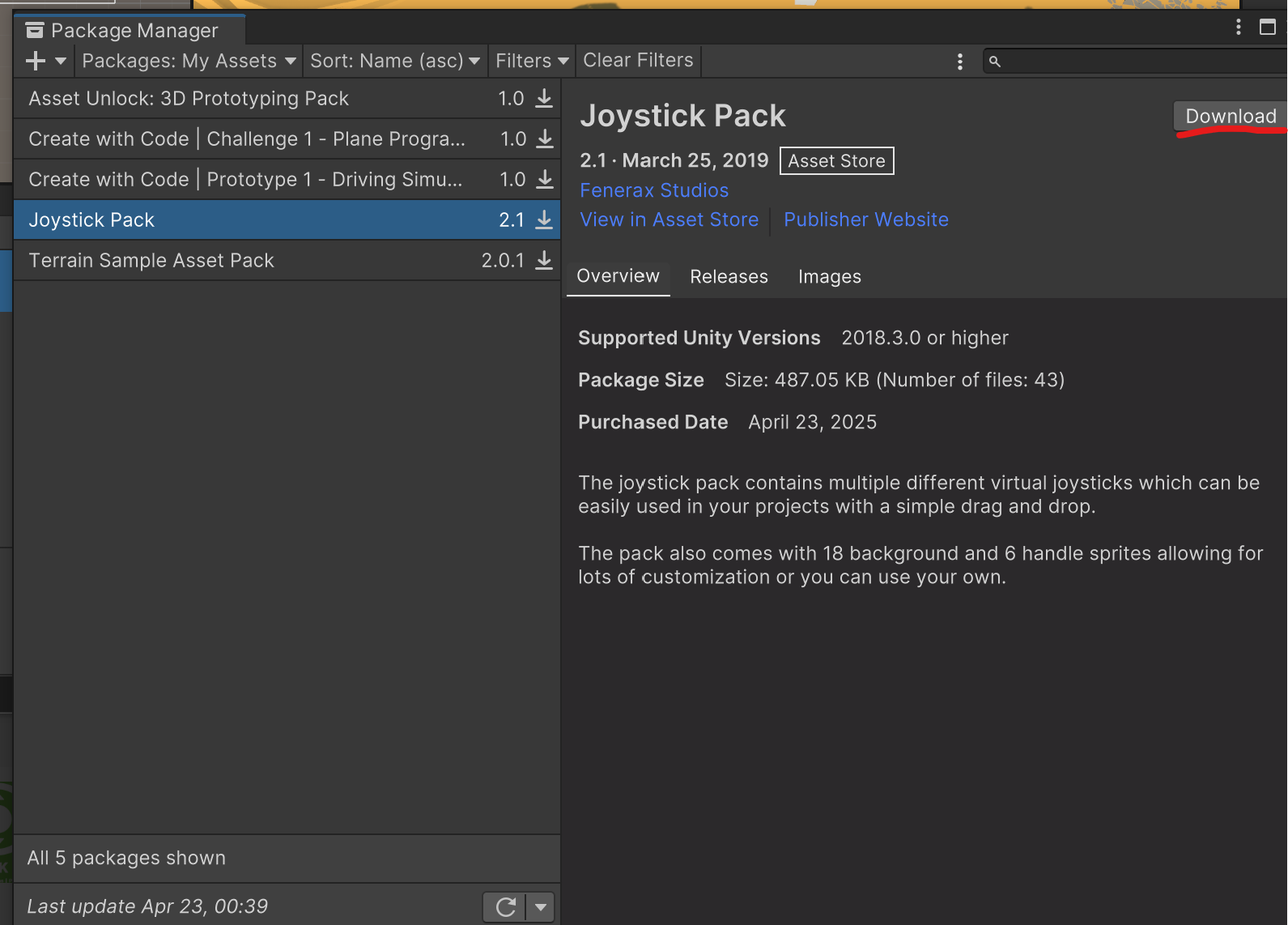The image size is (1288, 925).
Task: Click '2.1 · March 25, 2019' version date
Action: point(674,160)
